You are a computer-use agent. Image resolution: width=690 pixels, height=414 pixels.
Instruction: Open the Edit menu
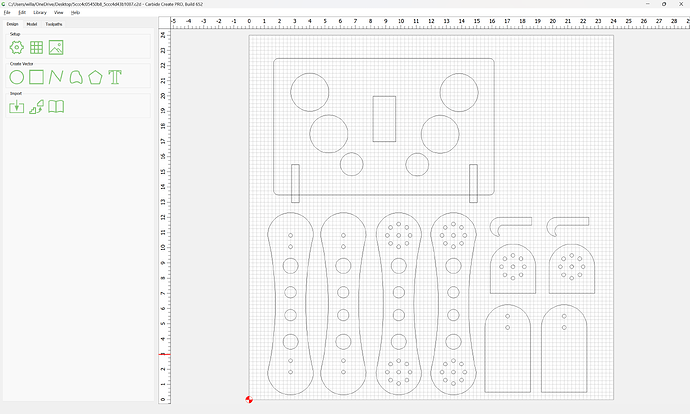[22, 12]
